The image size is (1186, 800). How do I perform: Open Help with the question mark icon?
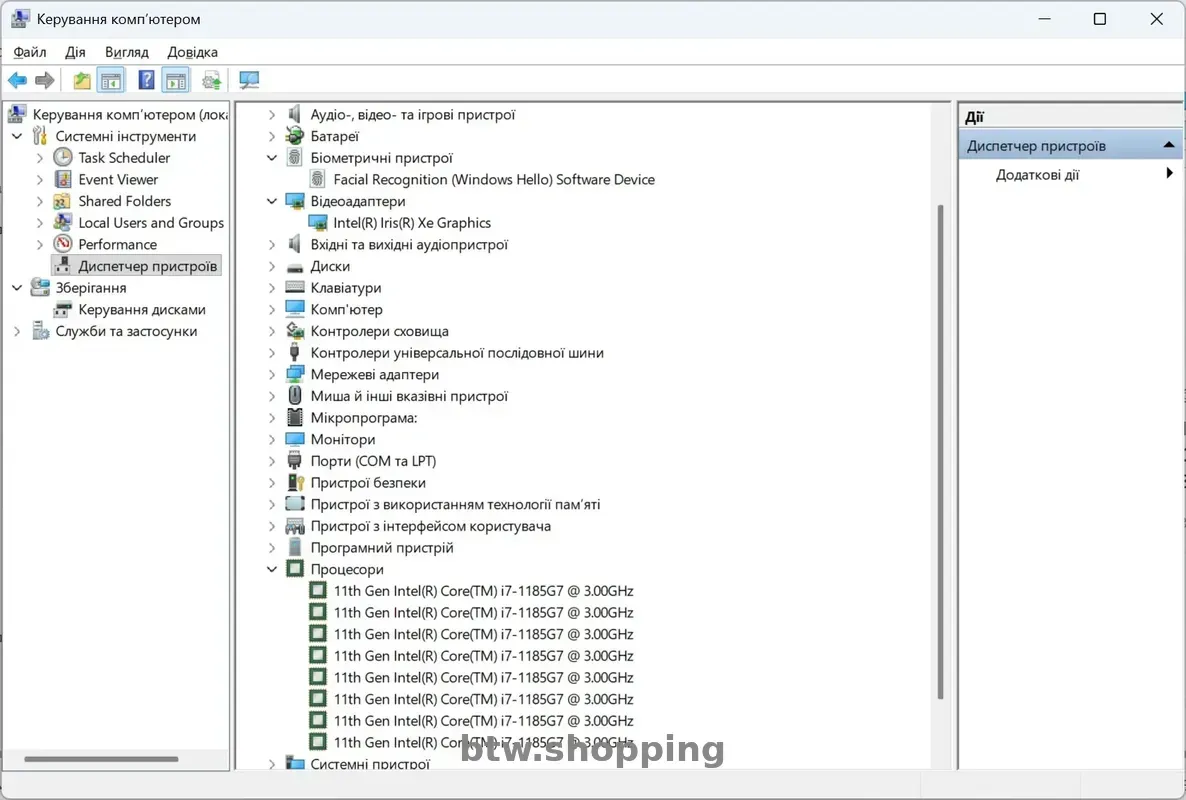pos(146,81)
